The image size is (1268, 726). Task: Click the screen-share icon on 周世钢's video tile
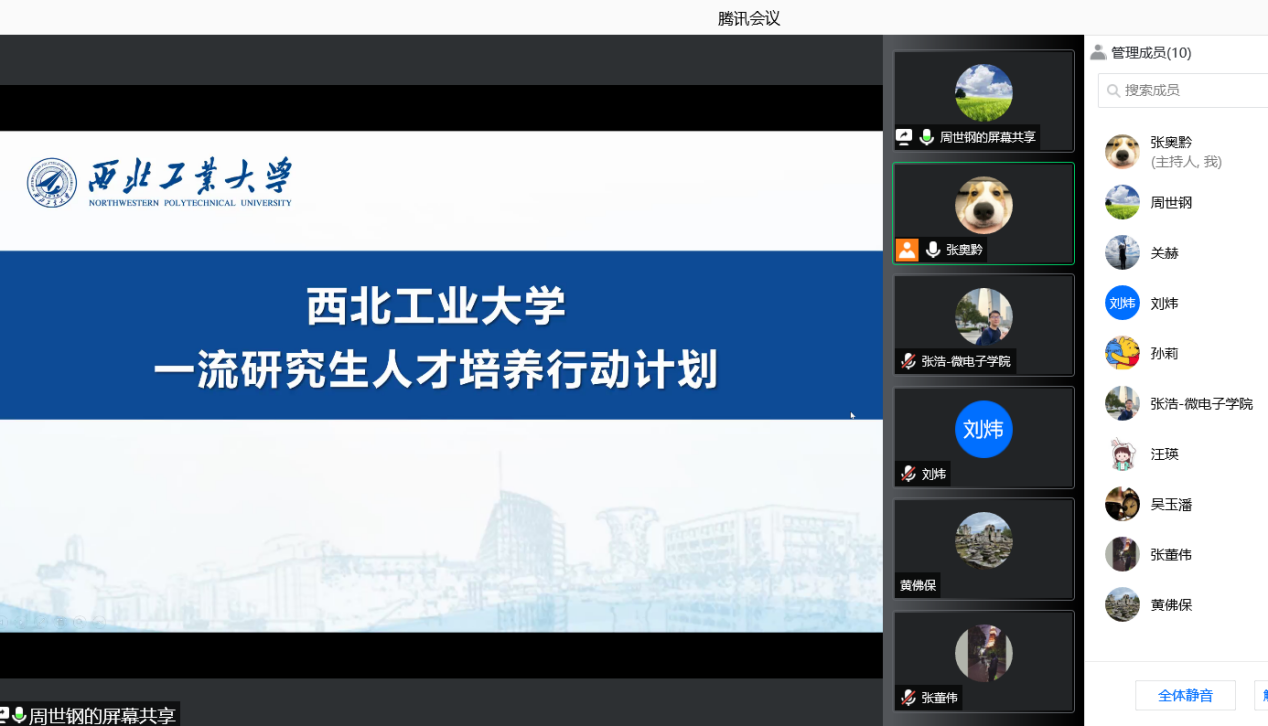tap(904, 137)
